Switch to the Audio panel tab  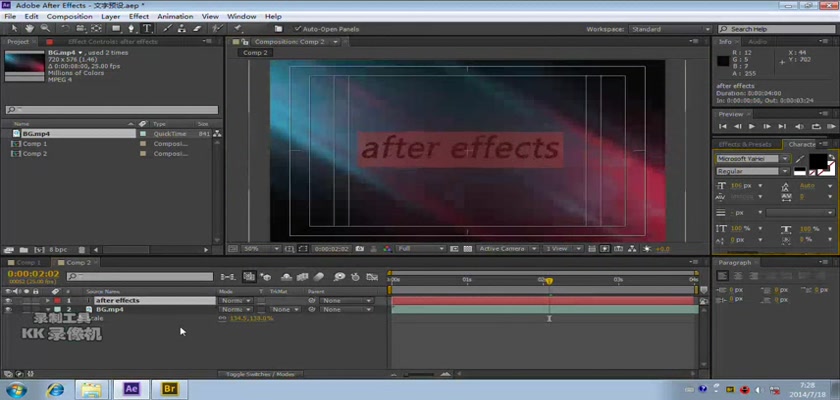click(x=757, y=42)
